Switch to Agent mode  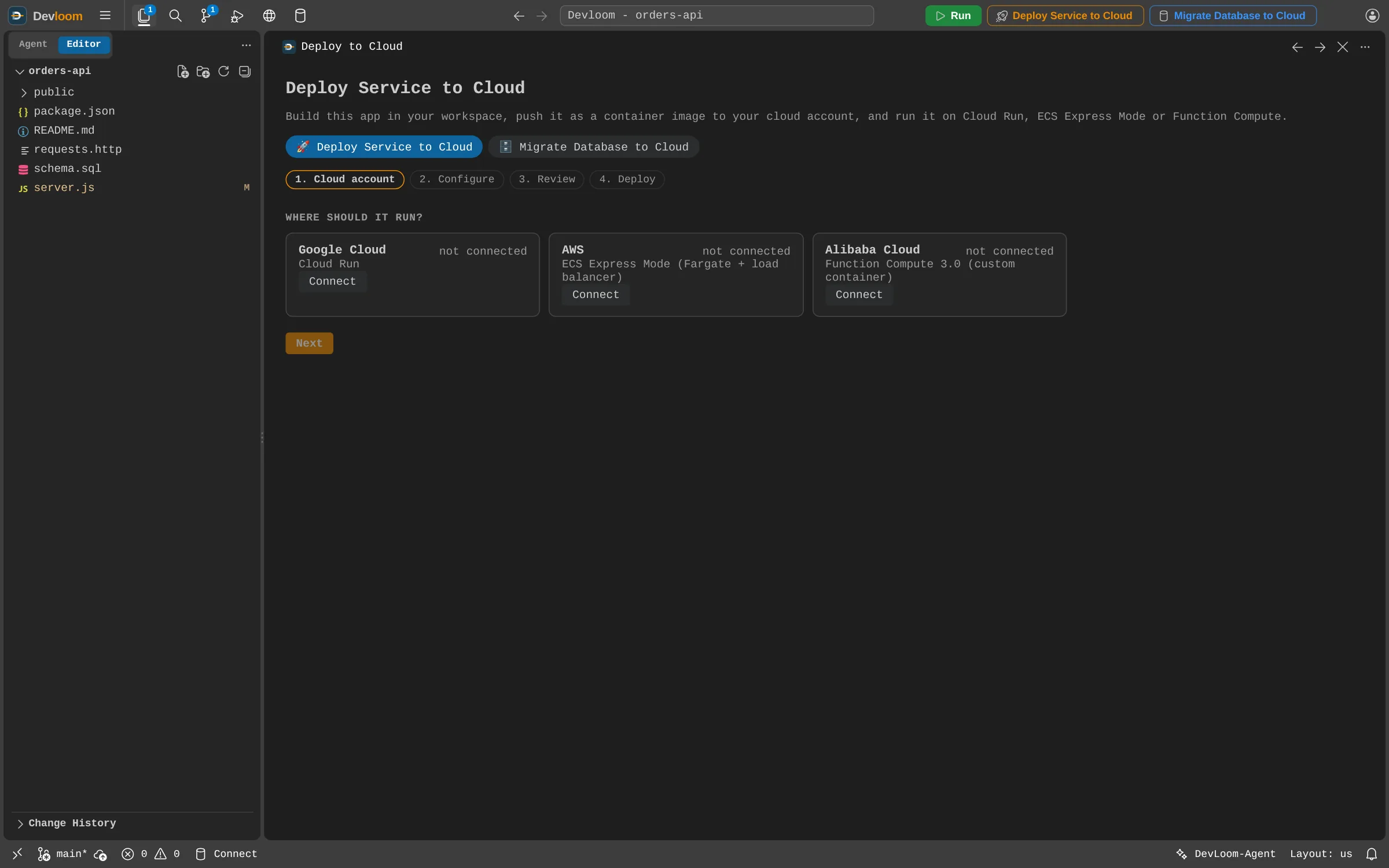[32, 44]
